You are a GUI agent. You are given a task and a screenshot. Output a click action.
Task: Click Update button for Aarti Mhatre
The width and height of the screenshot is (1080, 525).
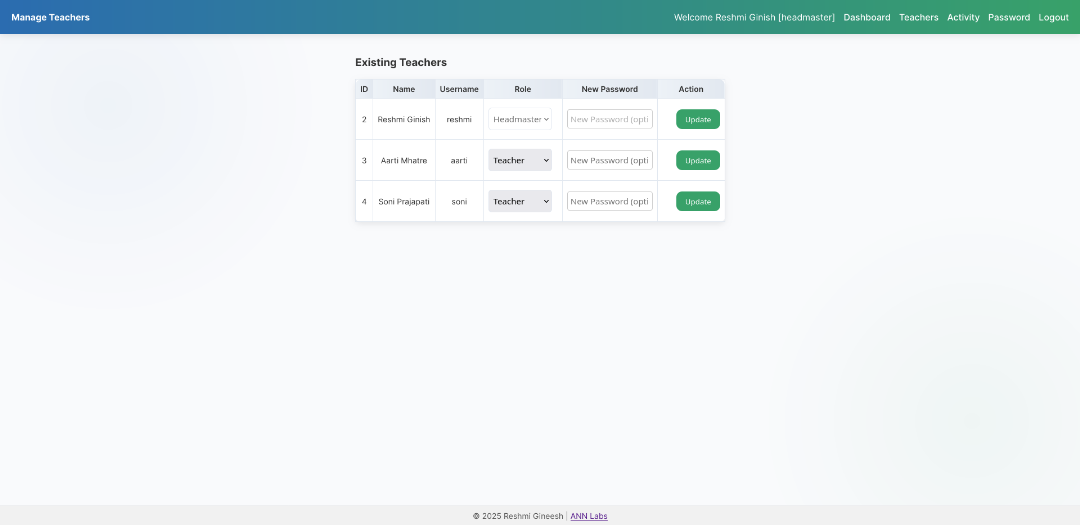coord(697,160)
